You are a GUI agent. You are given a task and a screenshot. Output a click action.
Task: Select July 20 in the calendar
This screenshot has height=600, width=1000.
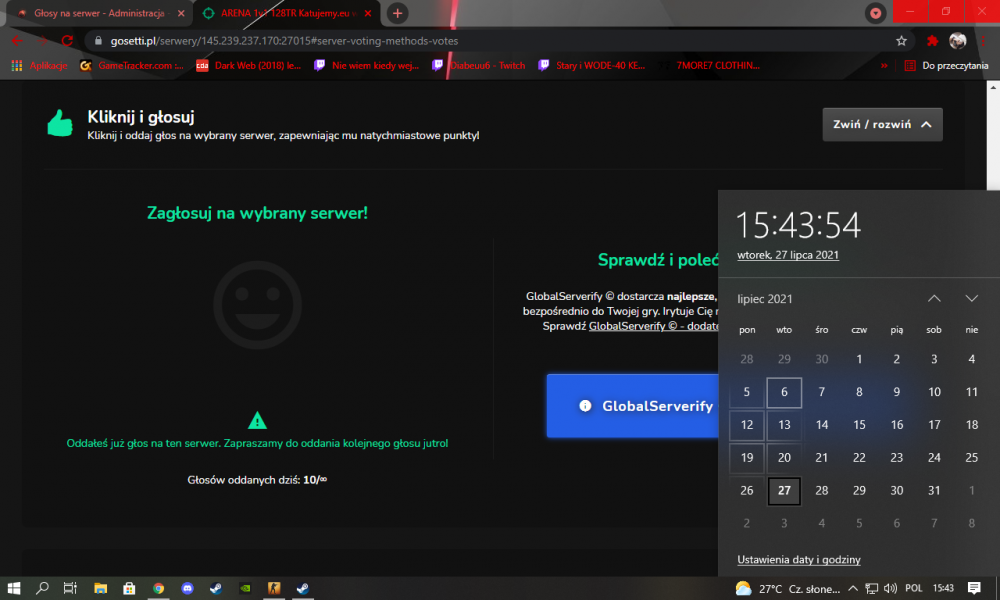784,458
